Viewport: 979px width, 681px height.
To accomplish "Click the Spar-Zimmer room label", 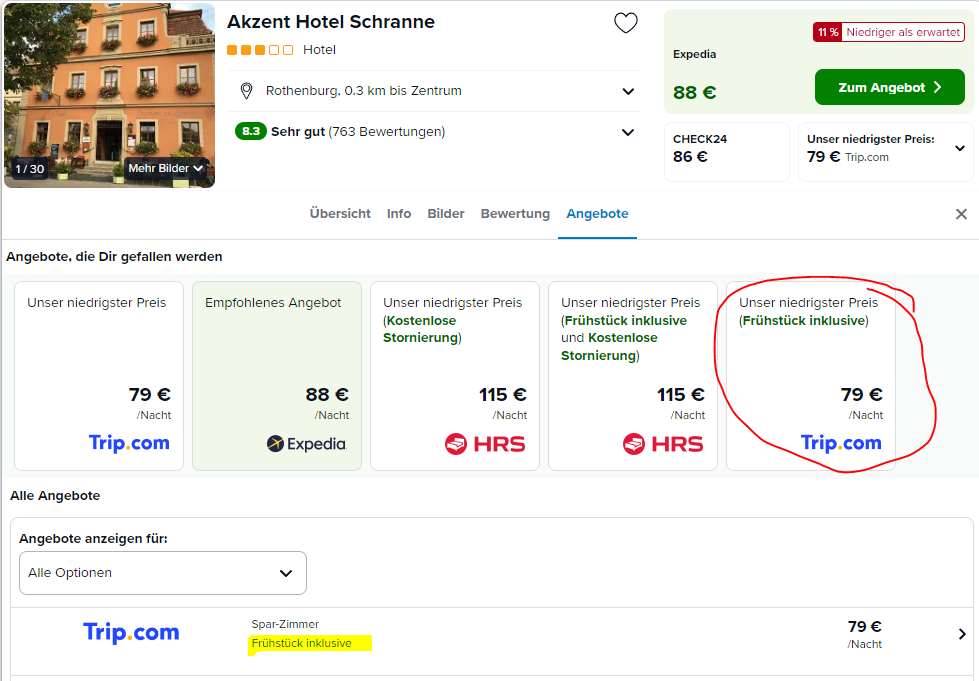I will pyautogui.click(x=285, y=624).
